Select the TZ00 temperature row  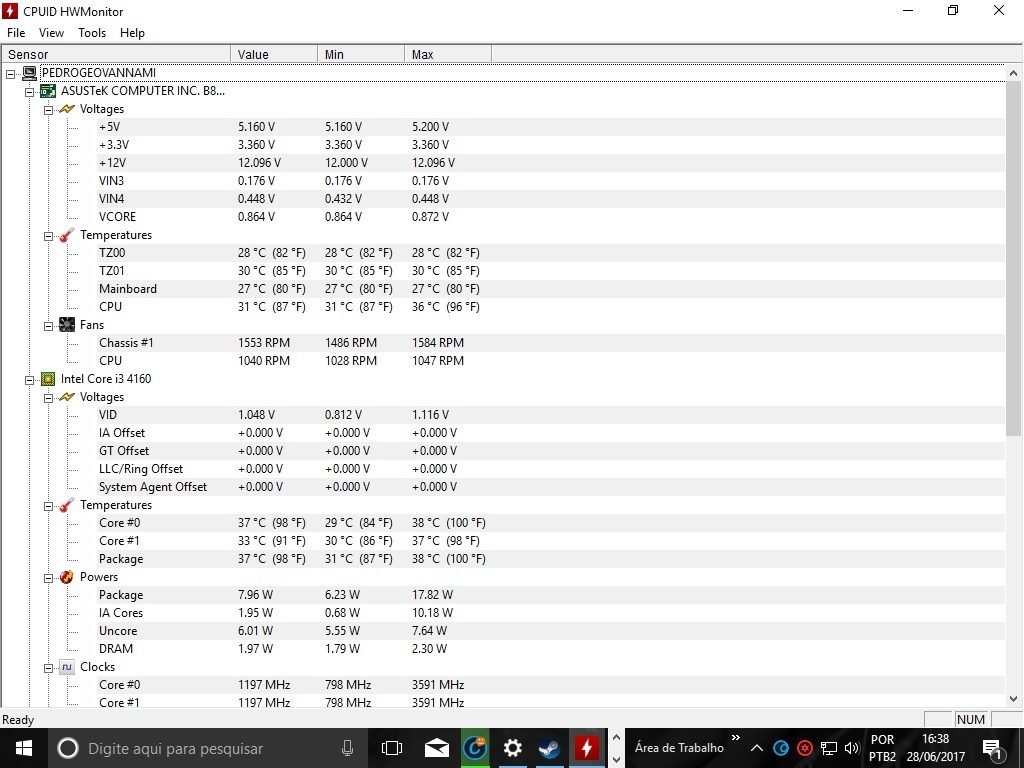tap(551, 253)
